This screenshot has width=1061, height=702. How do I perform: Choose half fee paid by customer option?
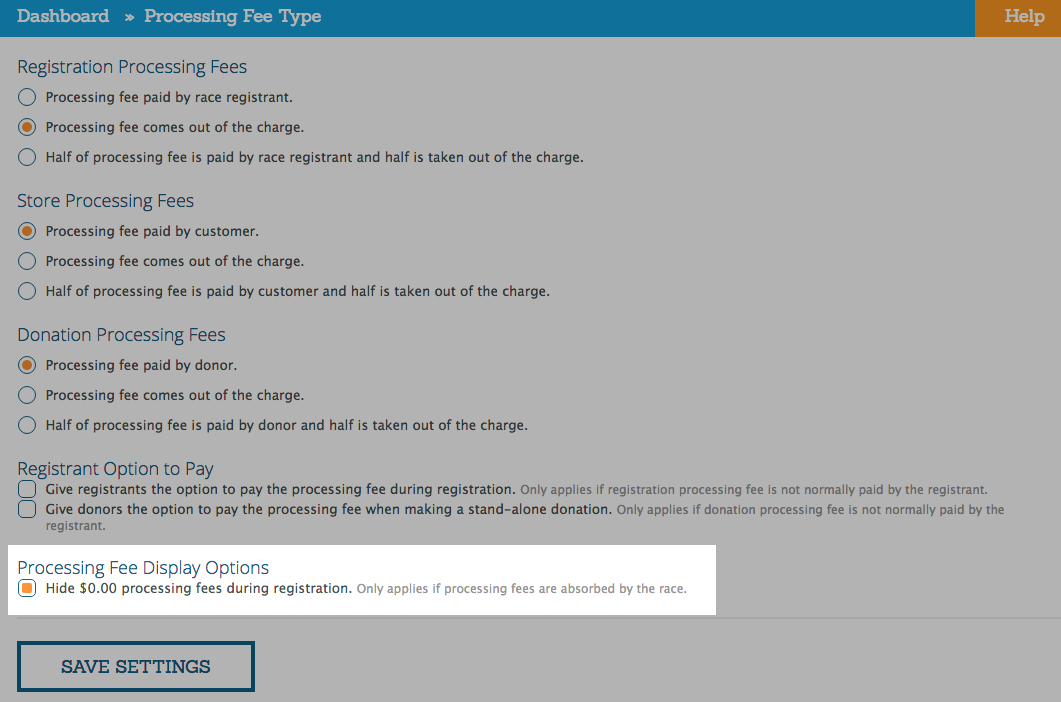(x=26, y=291)
